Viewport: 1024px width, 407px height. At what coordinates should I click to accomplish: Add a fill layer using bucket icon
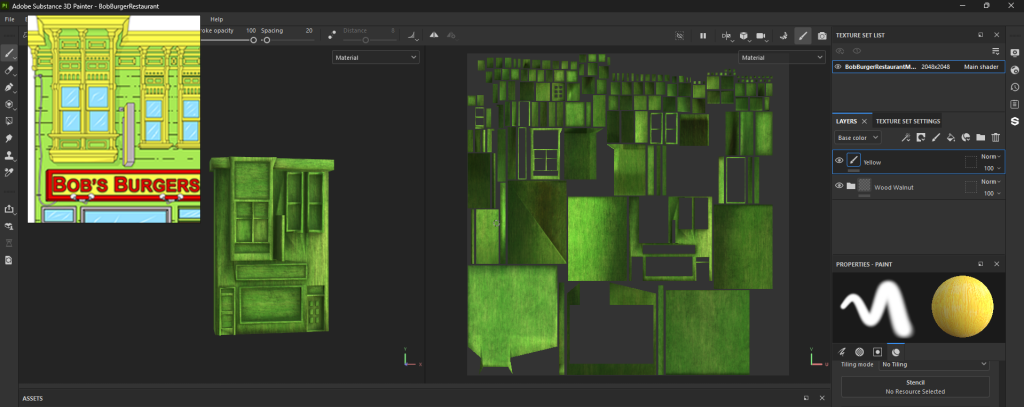951,137
